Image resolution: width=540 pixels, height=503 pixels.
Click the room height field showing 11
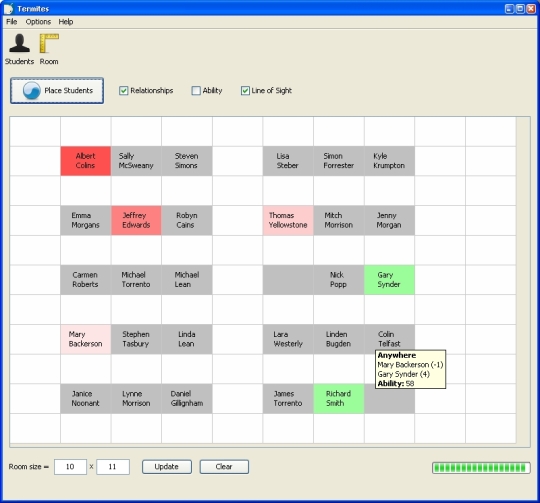click(x=113, y=467)
